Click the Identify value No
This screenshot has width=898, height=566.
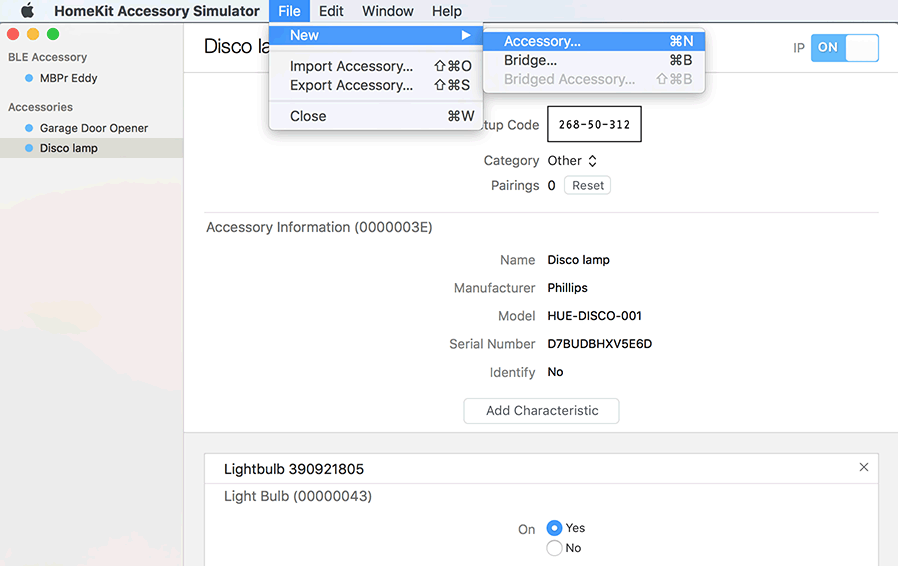(555, 372)
